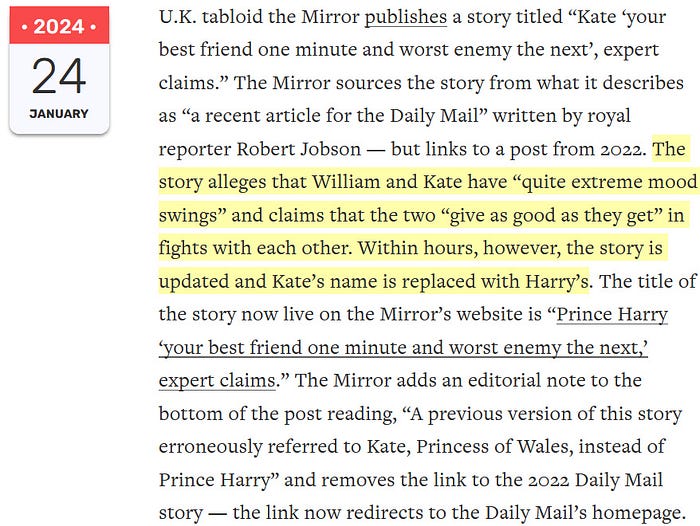Viewport: 700px width, 526px height.
Task: Click the "expert claims" underlined link text
Action: coord(217,380)
